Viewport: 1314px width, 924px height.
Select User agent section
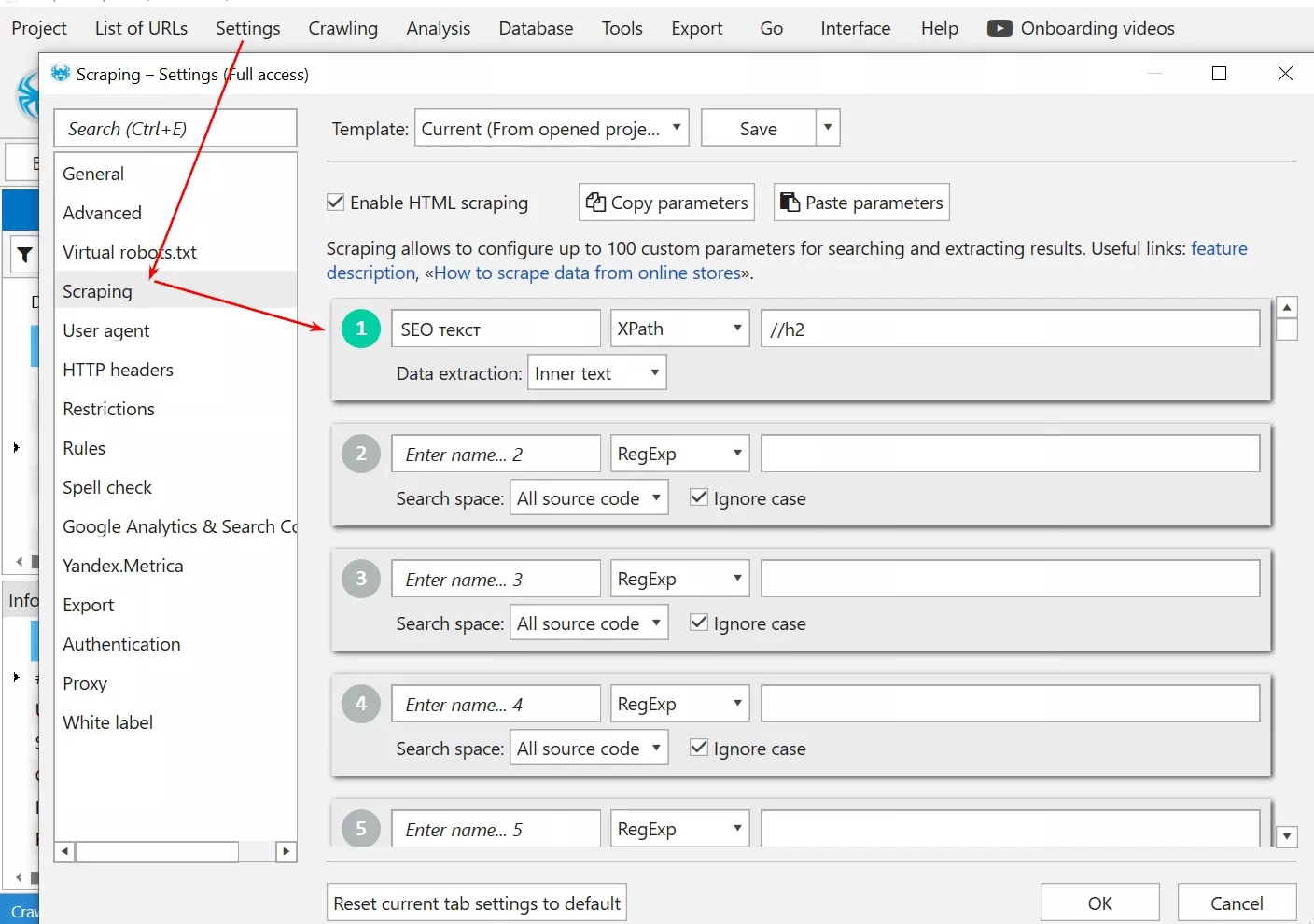coord(175,330)
